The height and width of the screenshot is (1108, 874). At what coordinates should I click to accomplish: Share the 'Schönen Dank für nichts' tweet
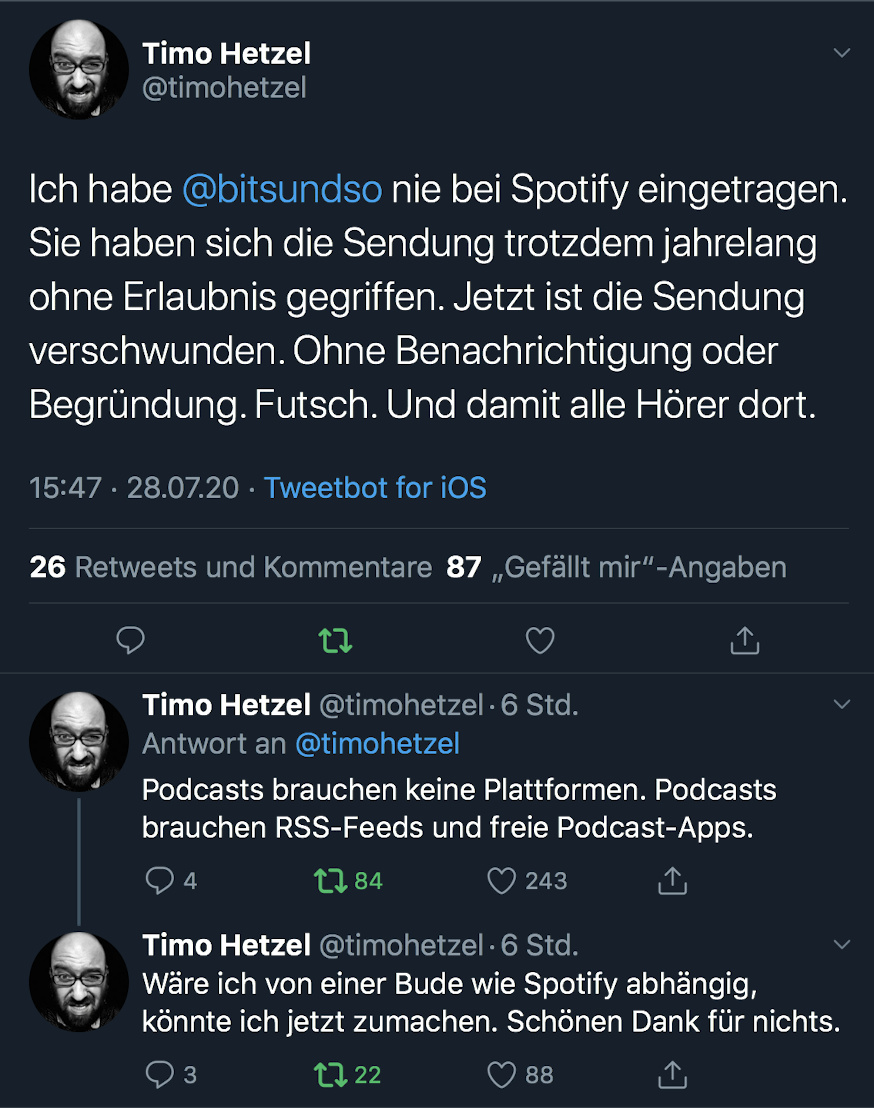673,1074
